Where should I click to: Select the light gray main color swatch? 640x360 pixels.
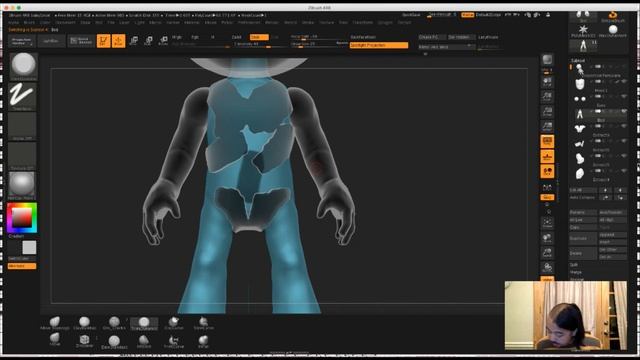click(x=29, y=247)
